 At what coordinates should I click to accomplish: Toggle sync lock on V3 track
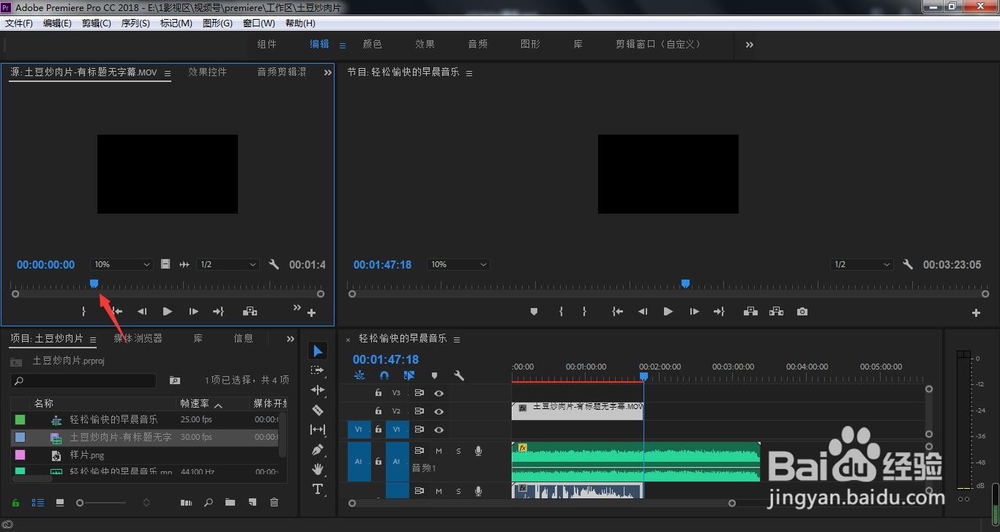pyautogui.click(x=419, y=393)
